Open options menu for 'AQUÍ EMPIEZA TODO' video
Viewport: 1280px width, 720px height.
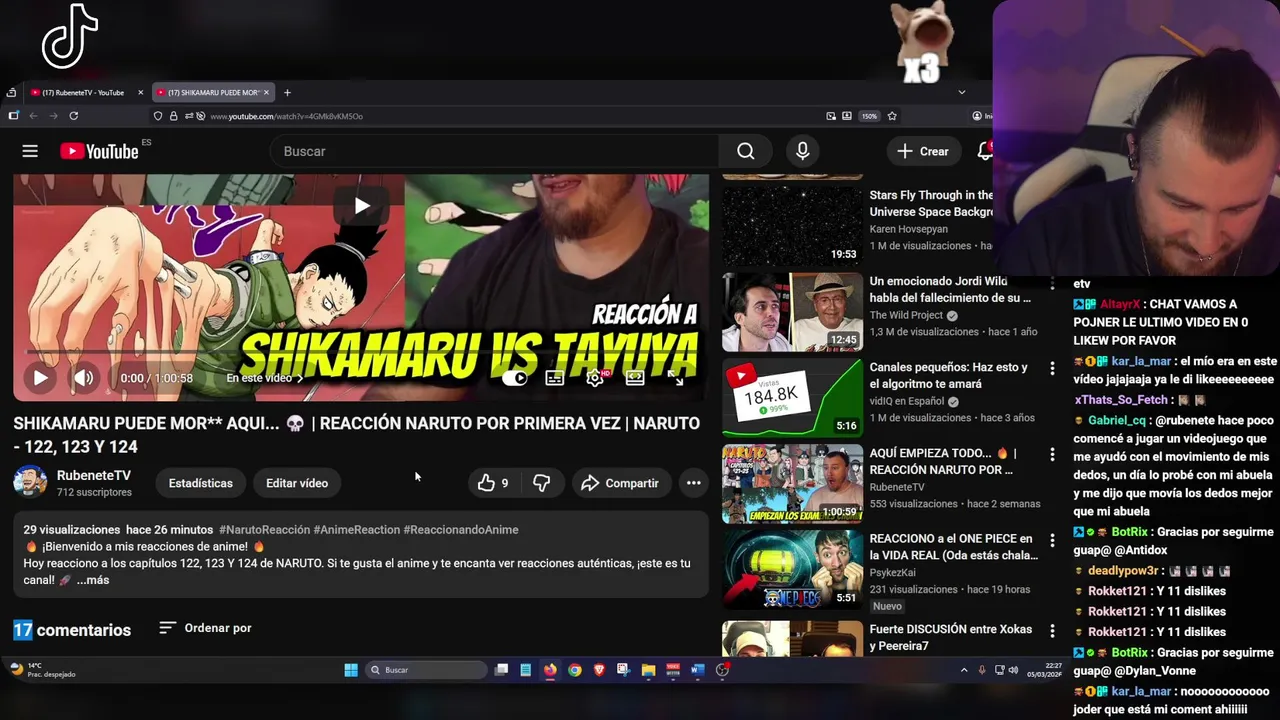click(1052, 455)
